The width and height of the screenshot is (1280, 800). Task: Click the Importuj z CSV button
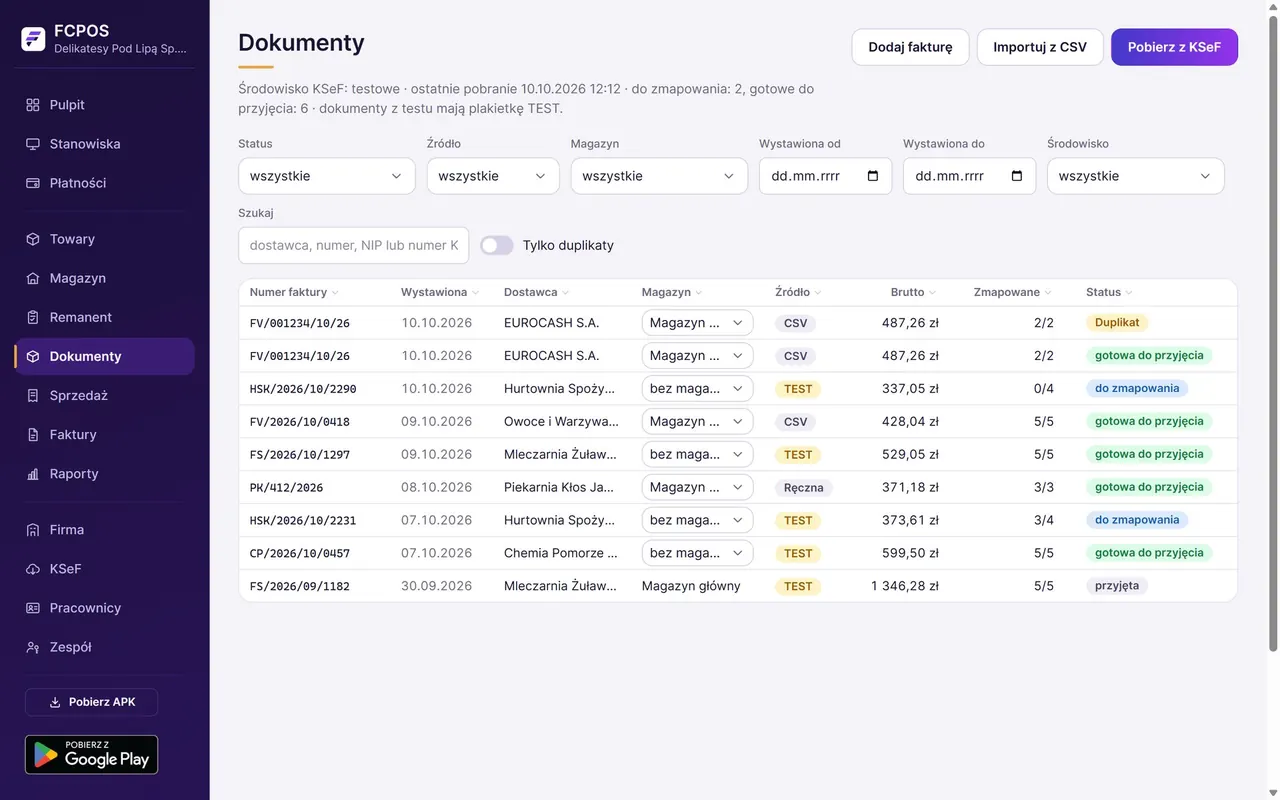[x=1040, y=47]
